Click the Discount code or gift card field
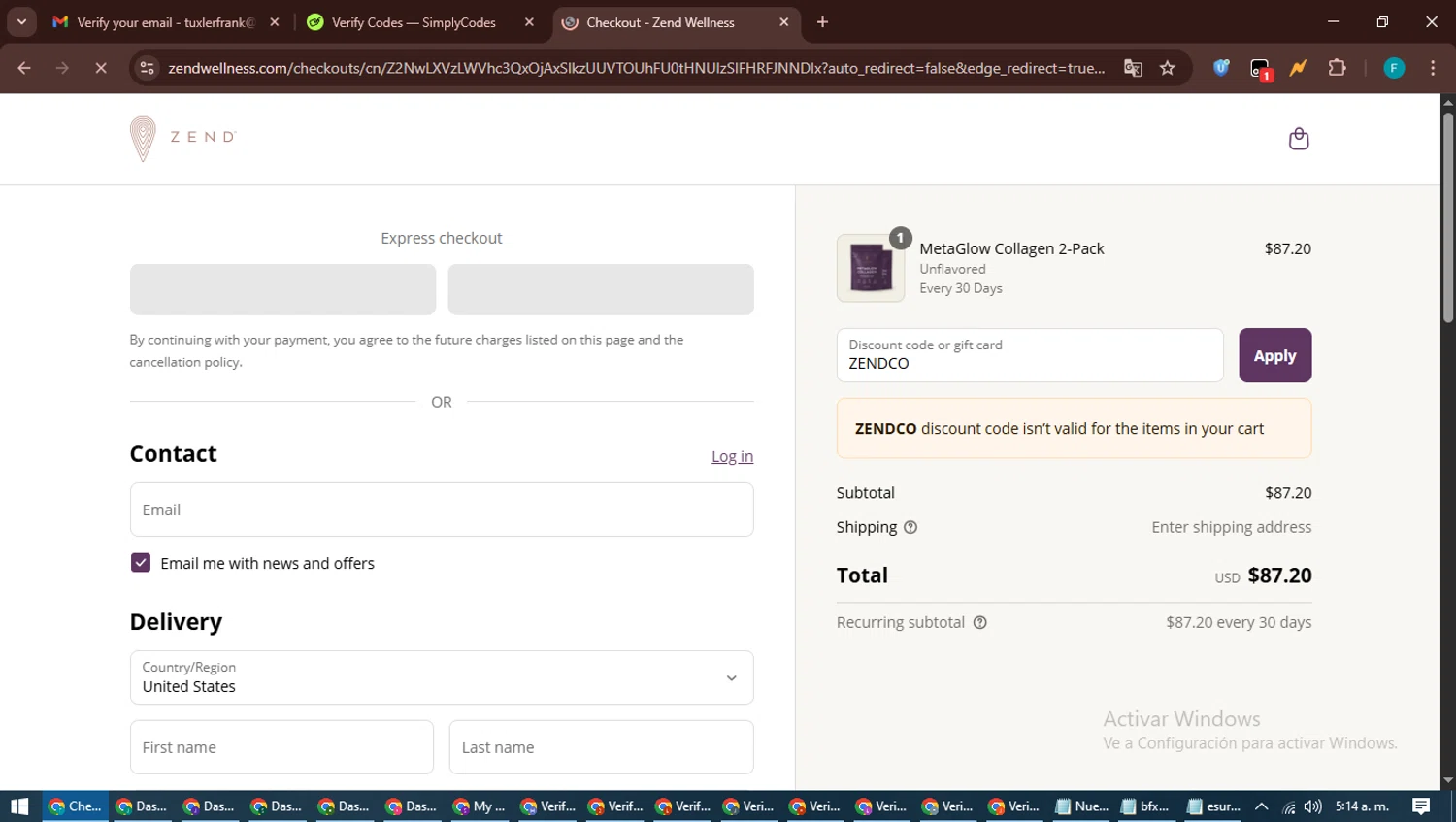 1030,355
